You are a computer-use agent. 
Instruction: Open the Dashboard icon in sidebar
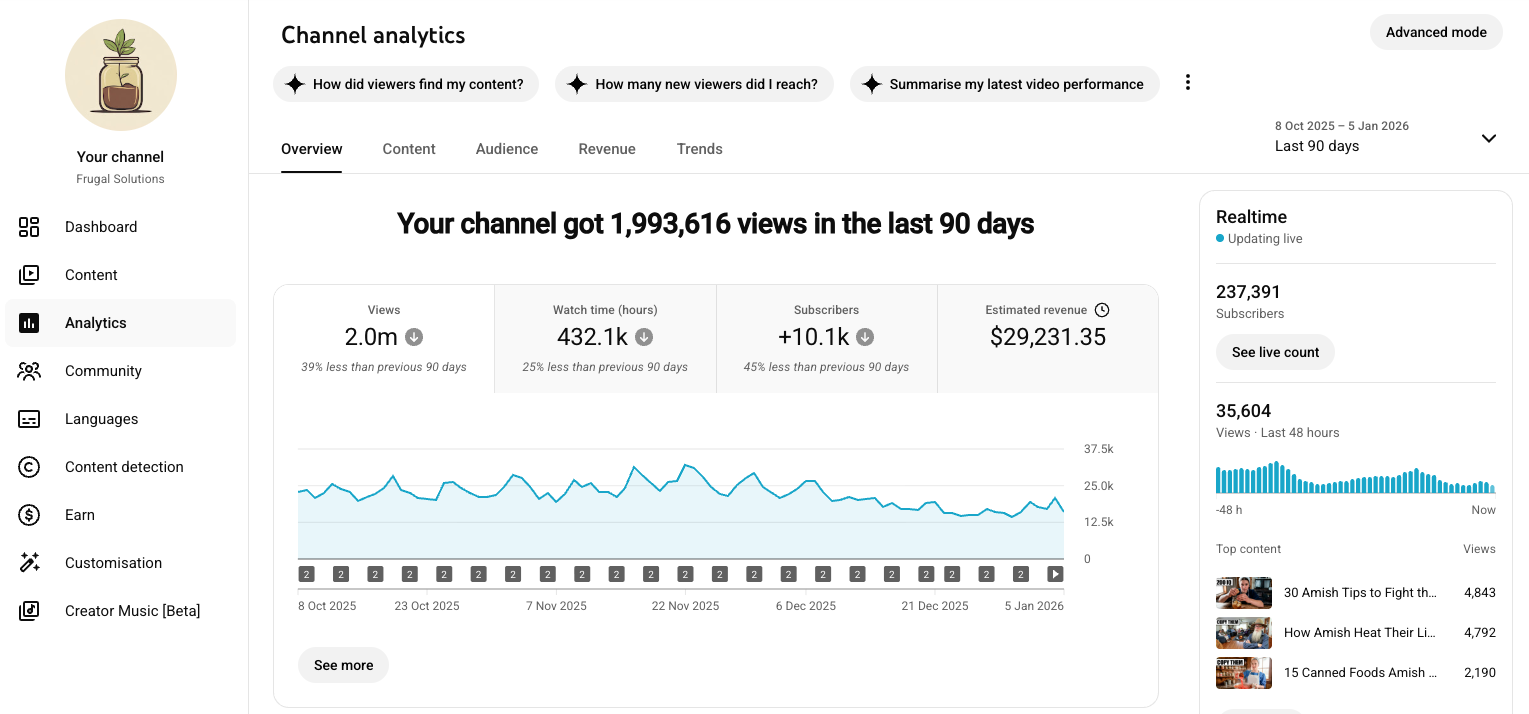pyautogui.click(x=29, y=227)
